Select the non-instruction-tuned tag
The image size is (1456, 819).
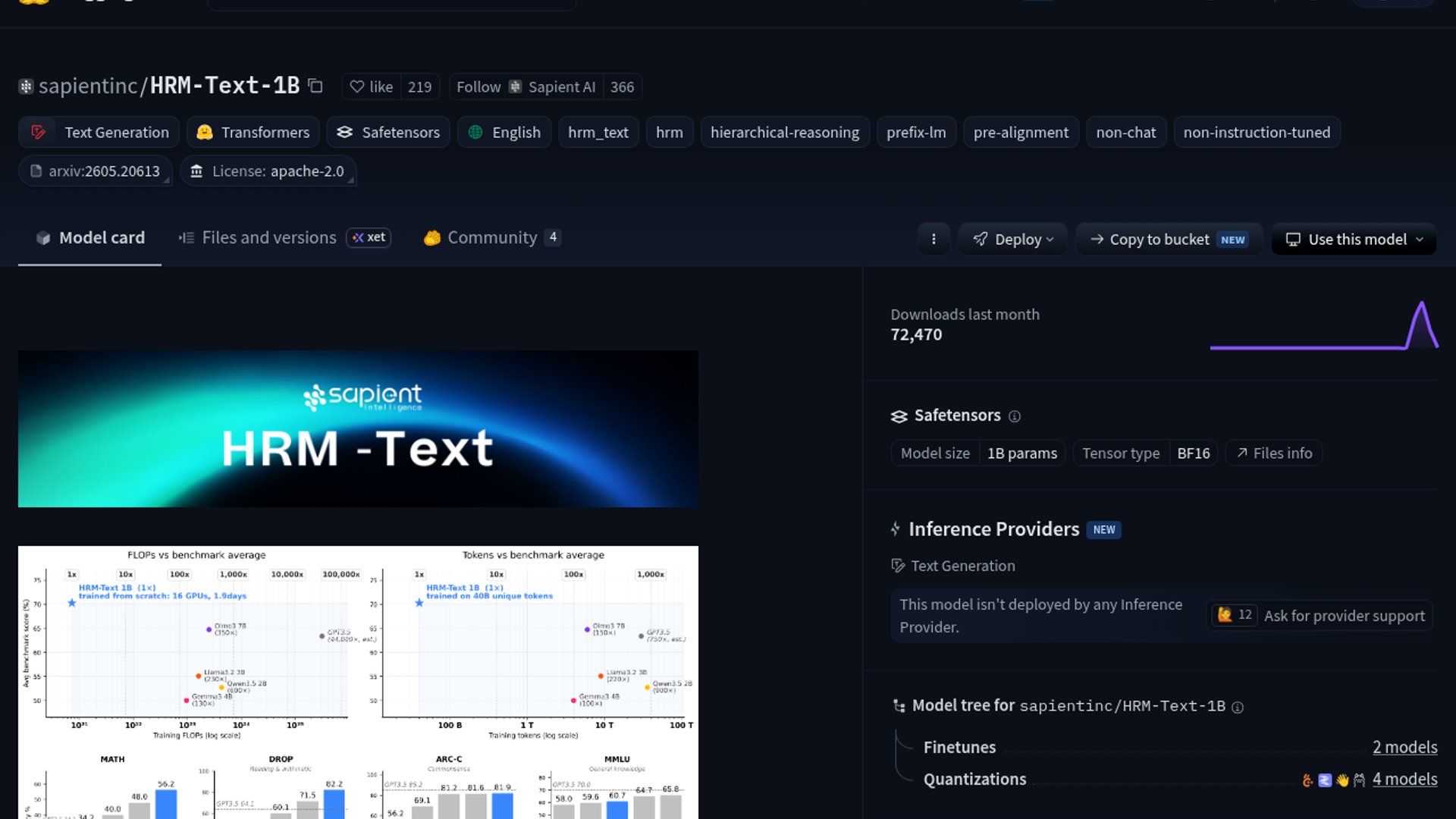[1257, 132]
